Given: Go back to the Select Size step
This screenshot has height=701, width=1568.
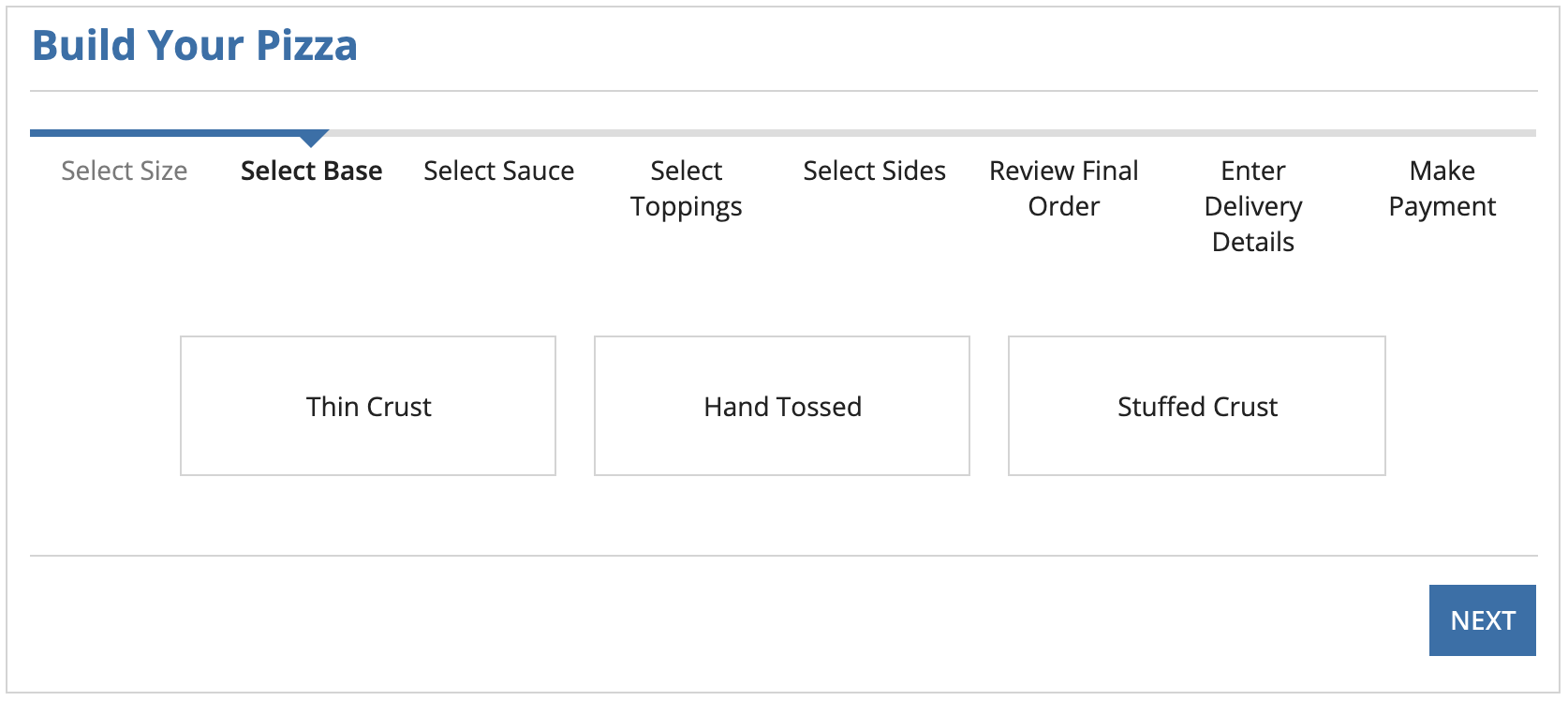Looking at the screenshot, I should pos(124,171).
